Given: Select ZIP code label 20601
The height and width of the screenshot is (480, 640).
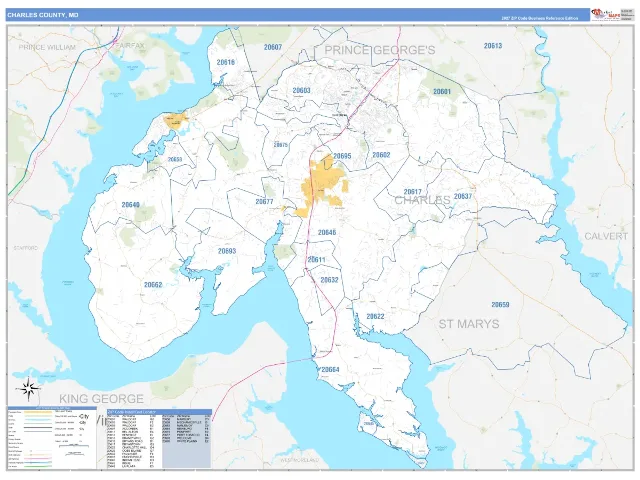Looking at the screenshot, I should pyautogui.click(x=442, y=92).
